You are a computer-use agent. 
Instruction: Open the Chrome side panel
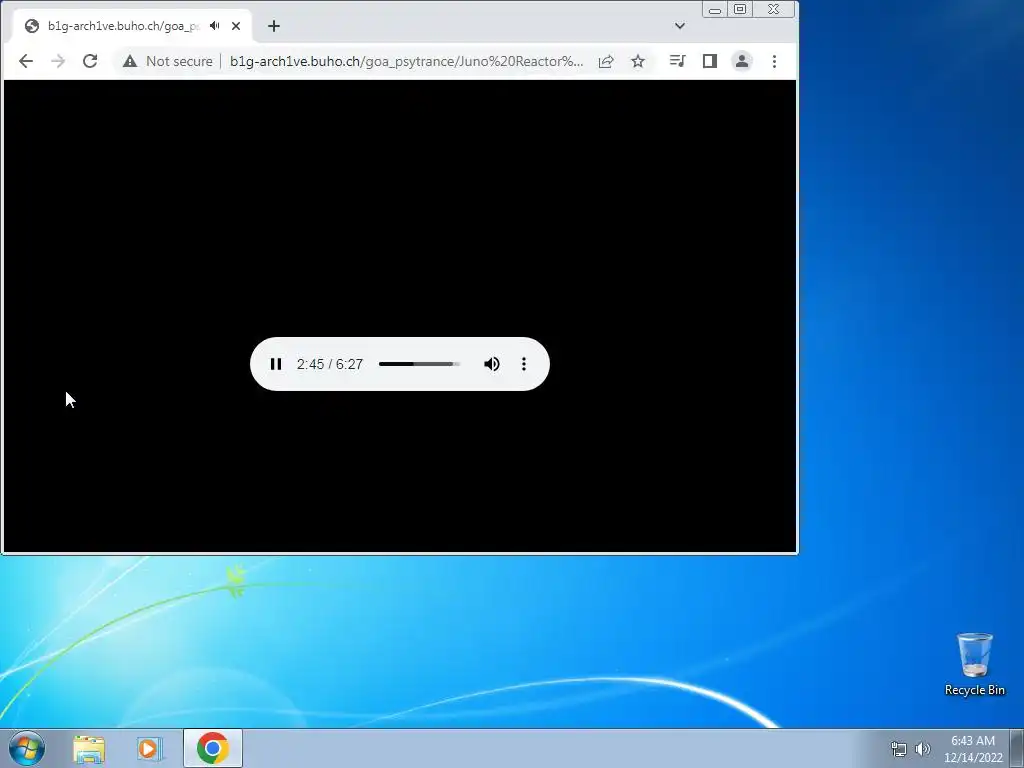(710, 61)
